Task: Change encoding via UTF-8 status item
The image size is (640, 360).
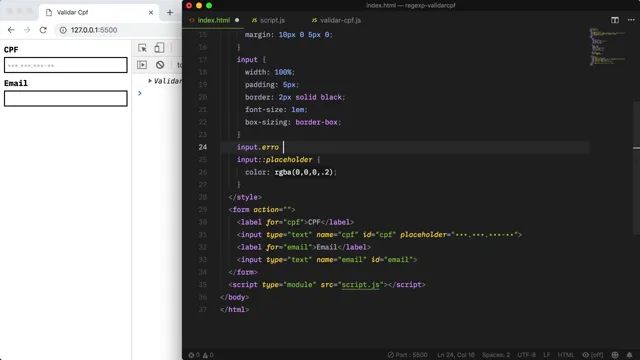Action: point(527,355)
